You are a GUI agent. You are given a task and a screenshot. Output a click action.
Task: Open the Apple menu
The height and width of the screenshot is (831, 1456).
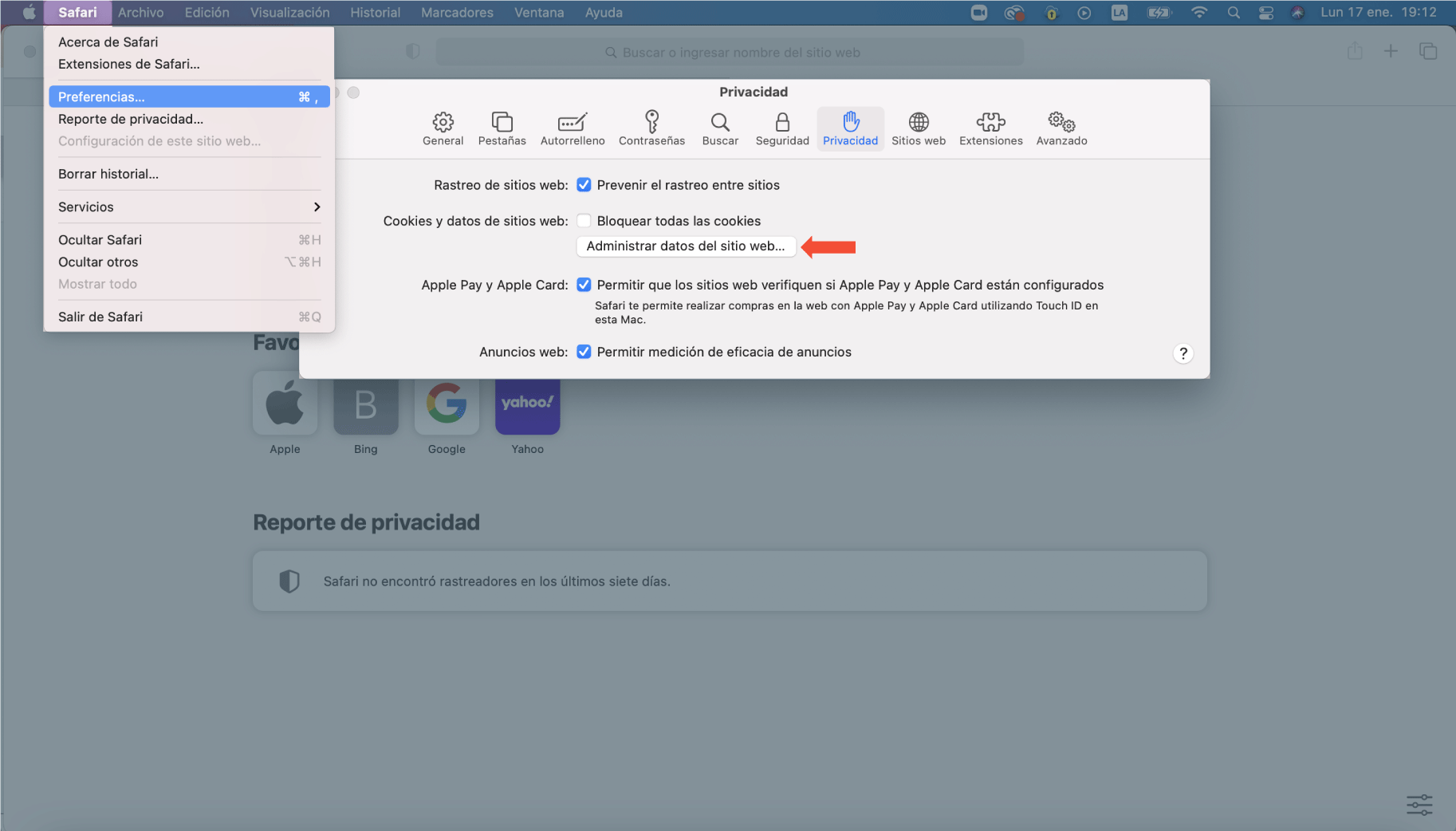[x=29, y=13]
